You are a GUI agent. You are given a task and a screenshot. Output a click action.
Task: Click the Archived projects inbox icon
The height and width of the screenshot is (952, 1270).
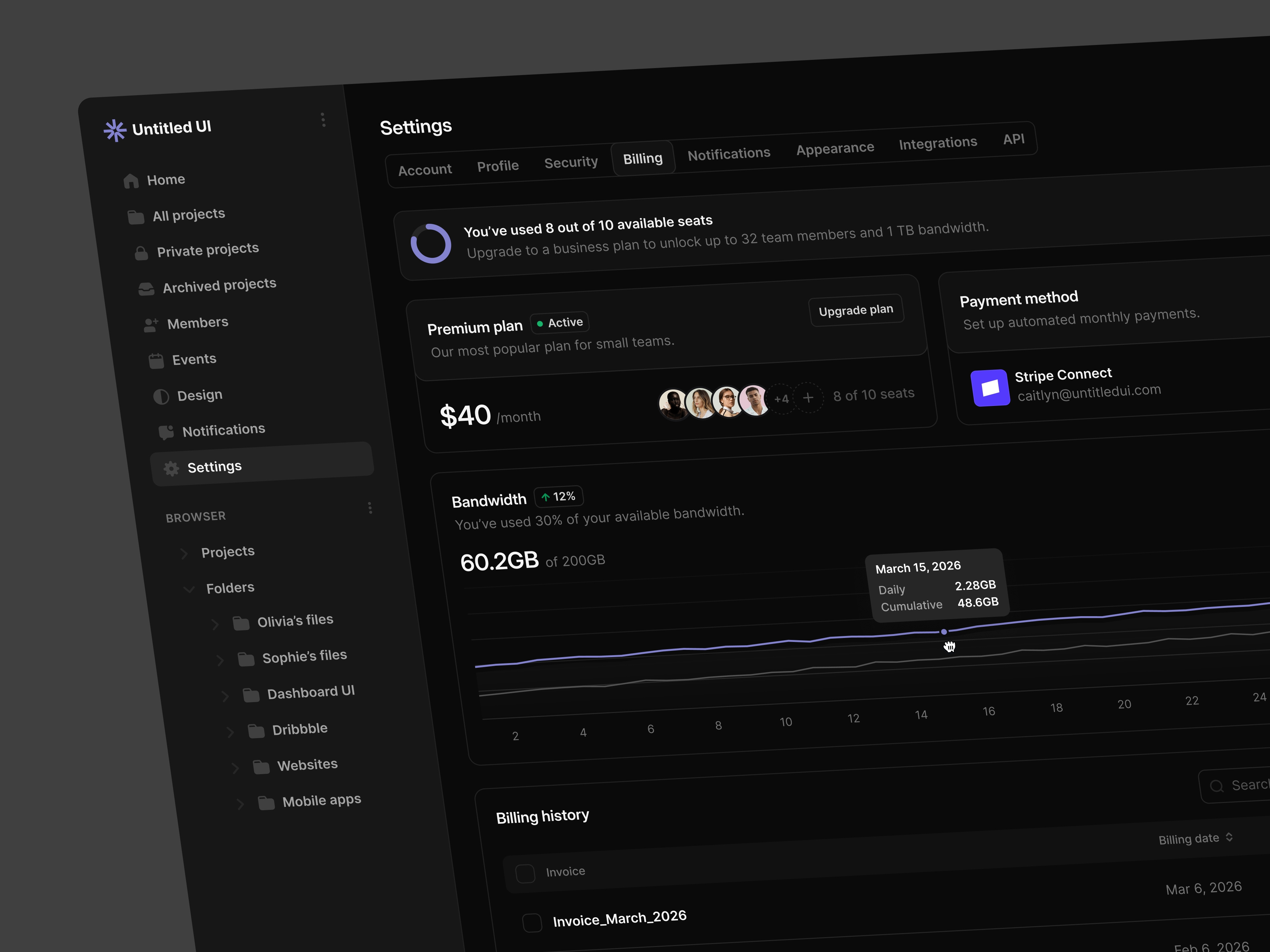146,289
